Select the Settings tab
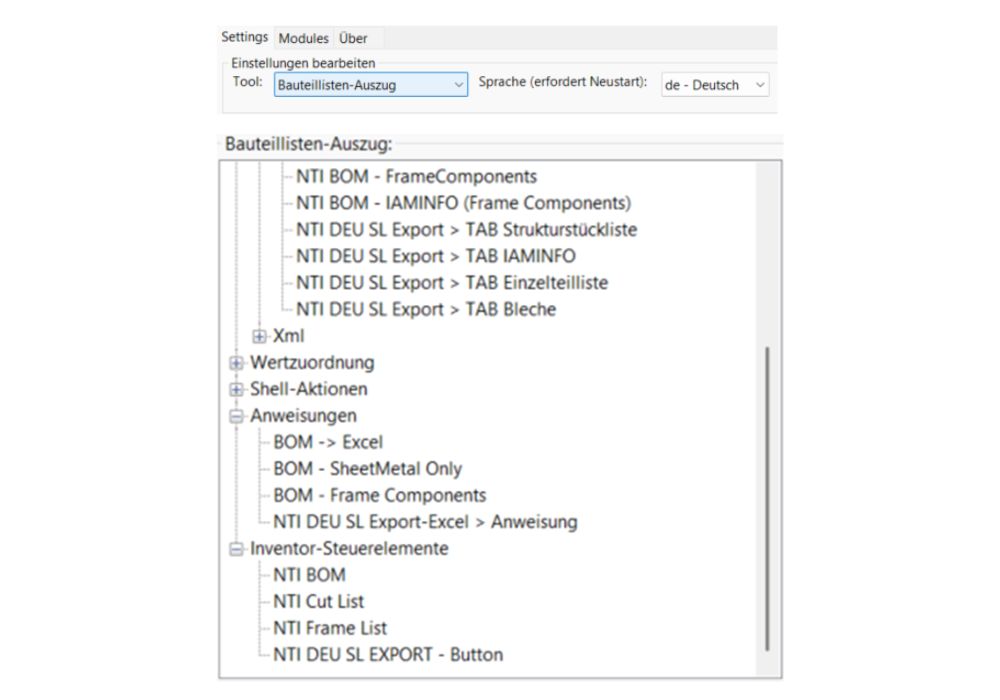Screen dimensions: 1000x700 245,37
